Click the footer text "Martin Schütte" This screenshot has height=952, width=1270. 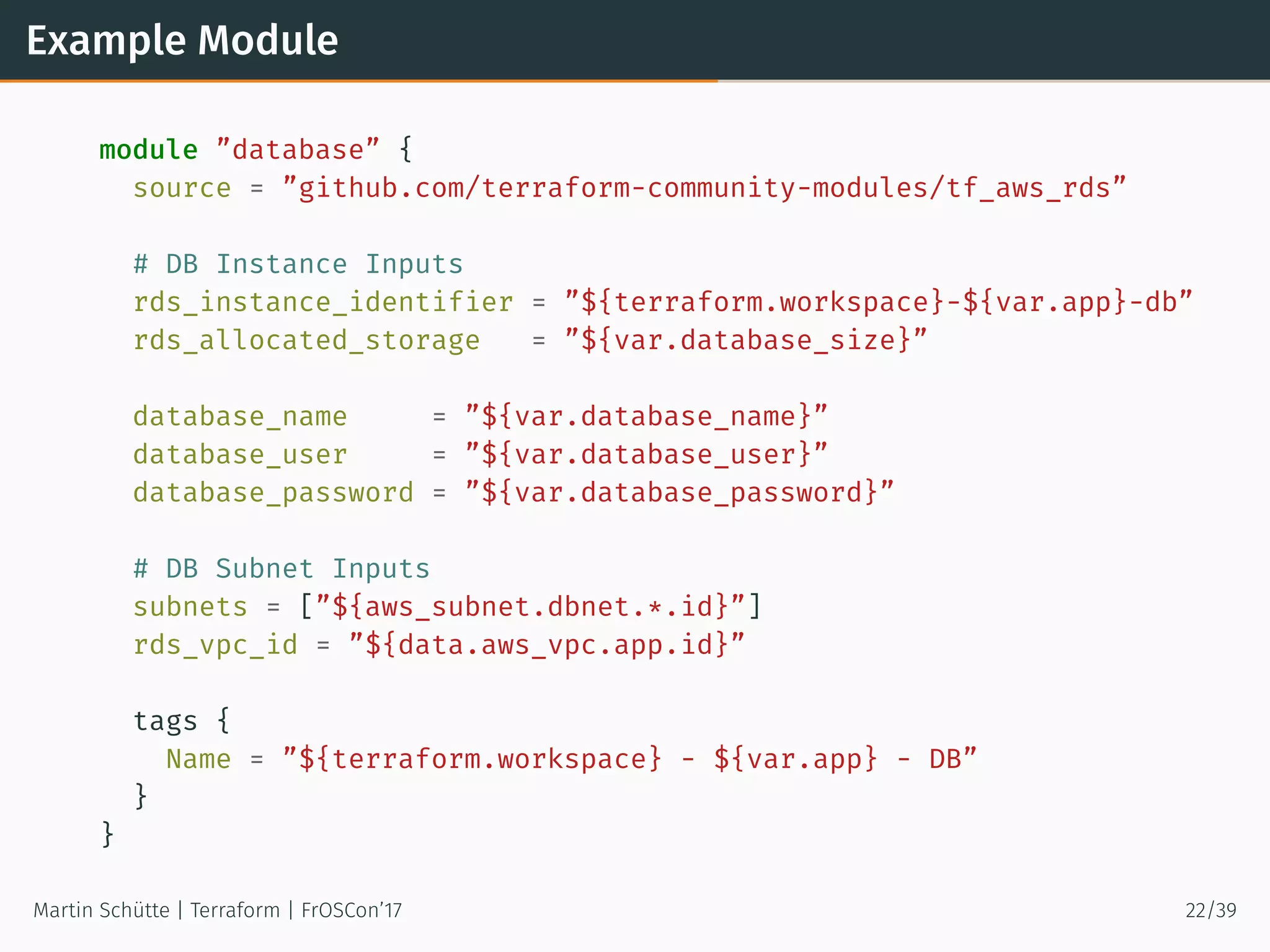[x=101, y=910]
